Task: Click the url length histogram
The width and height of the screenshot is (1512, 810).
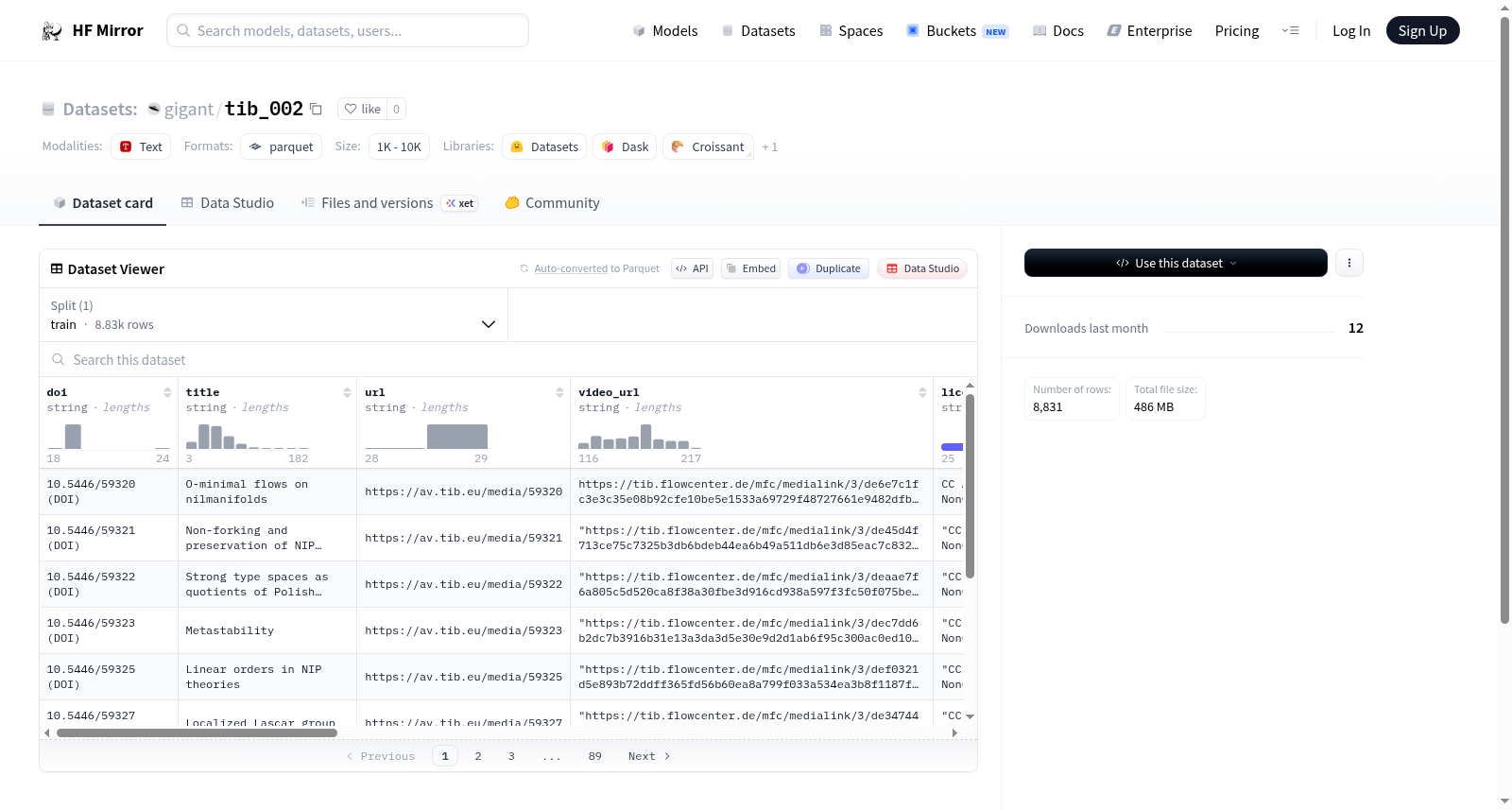Action: click(426, 437)
